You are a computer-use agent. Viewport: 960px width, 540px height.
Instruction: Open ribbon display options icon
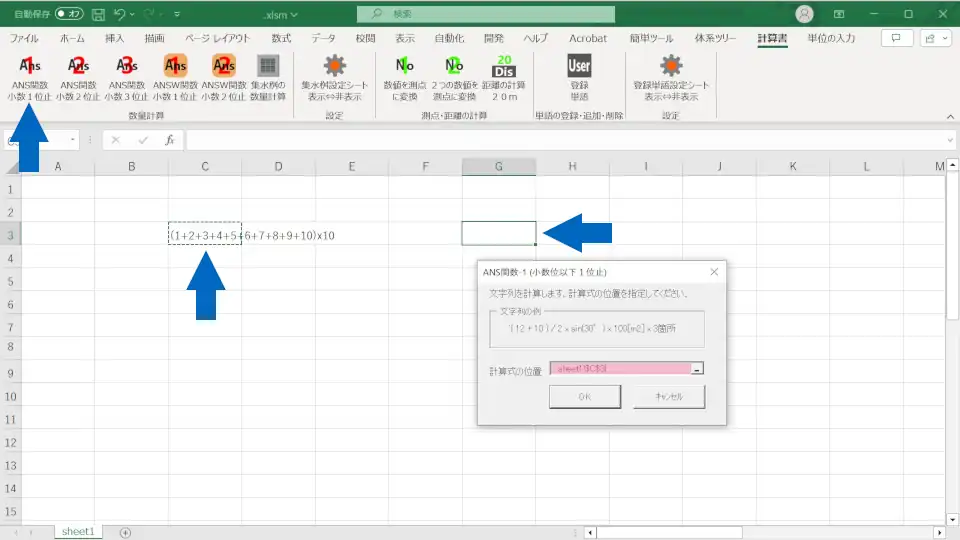coord(839,14)
